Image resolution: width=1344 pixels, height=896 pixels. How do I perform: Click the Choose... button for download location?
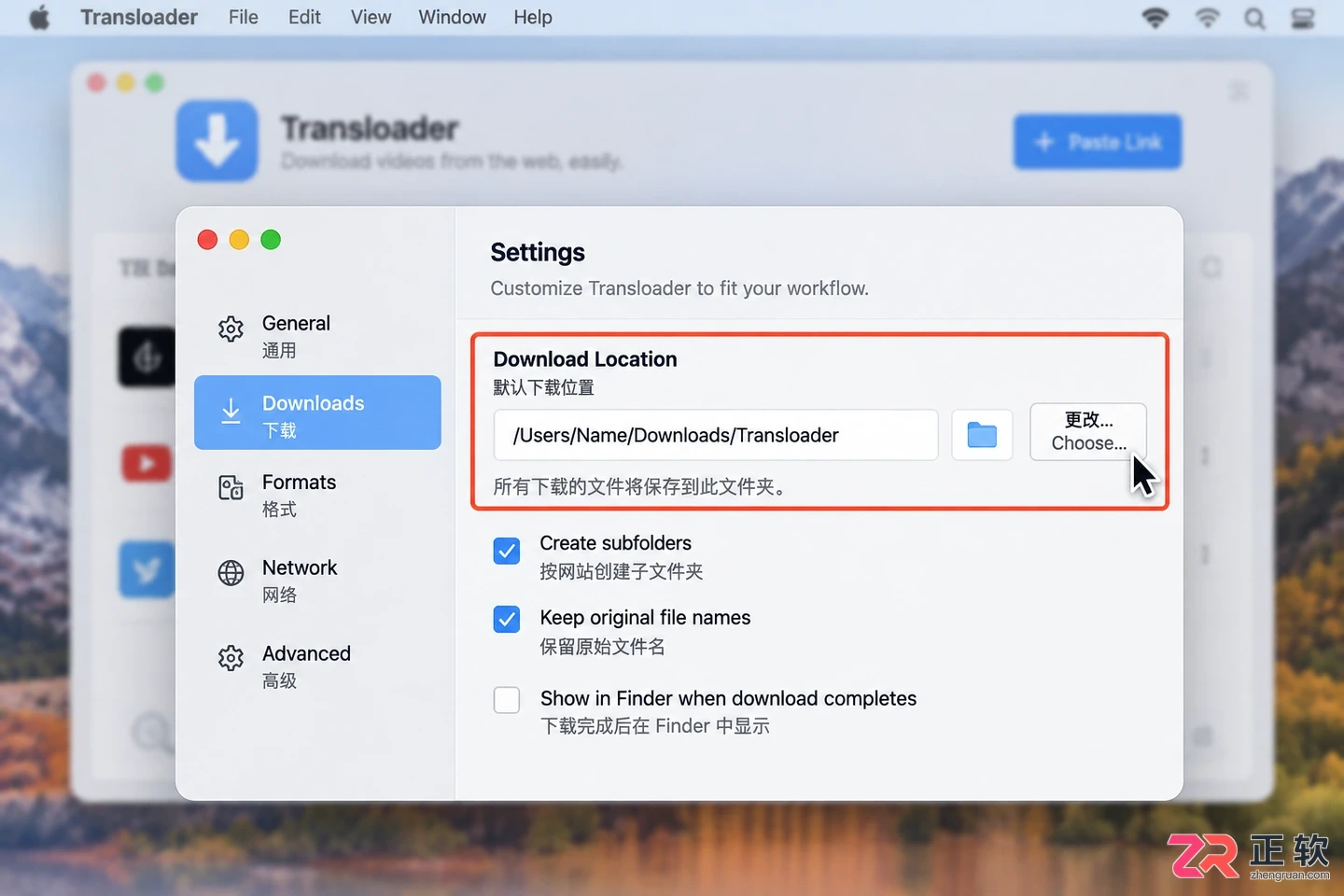click(1088, 431)
